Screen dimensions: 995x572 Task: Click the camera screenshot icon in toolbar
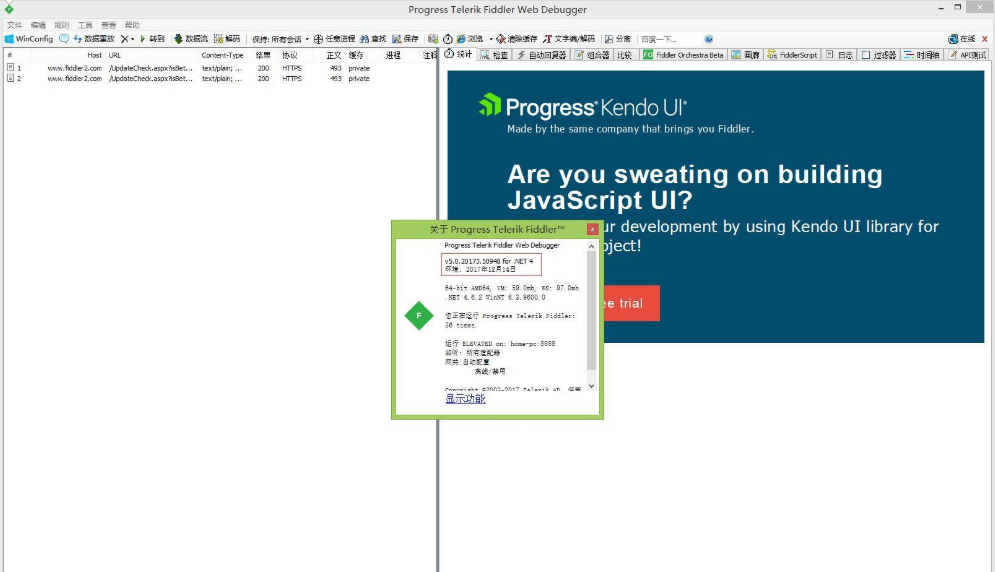433,39
